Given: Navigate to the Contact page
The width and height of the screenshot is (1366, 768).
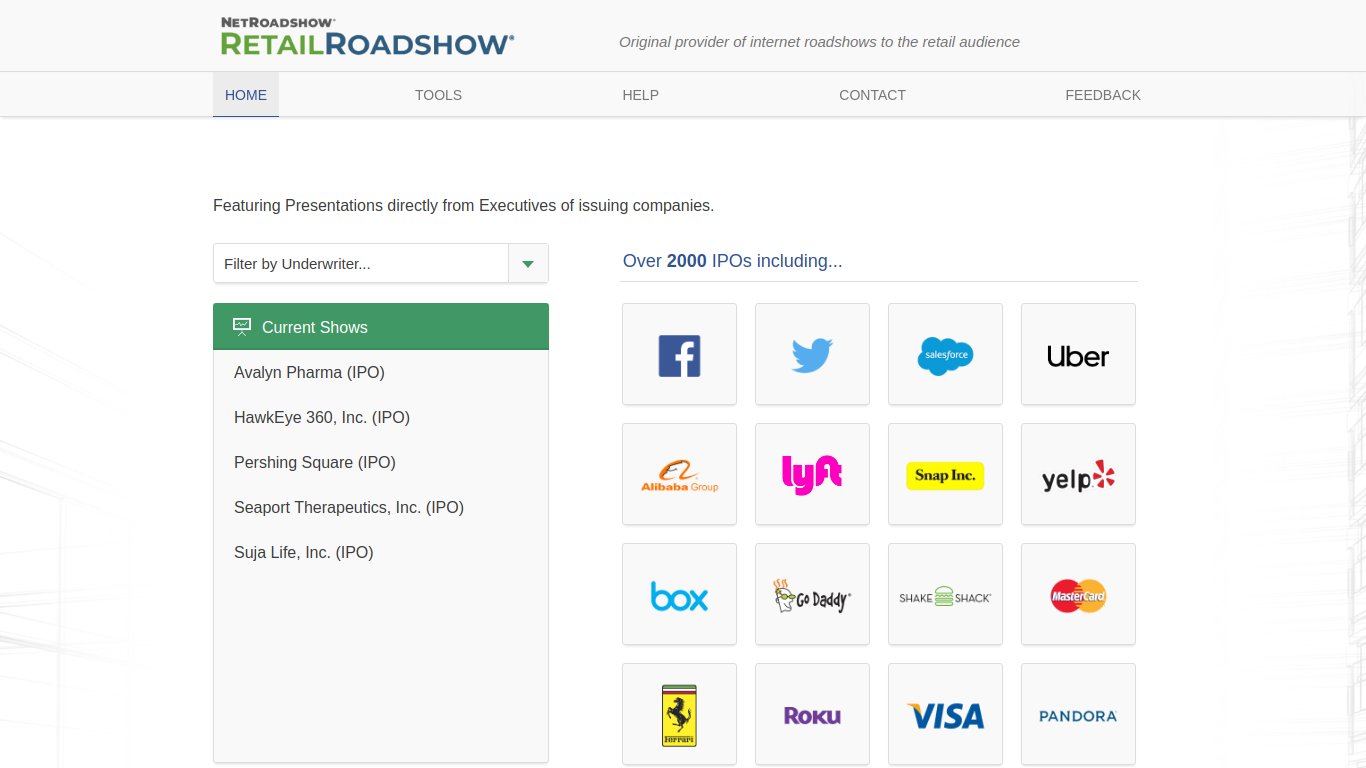Looking at the screenshot, I should (872, 95).
